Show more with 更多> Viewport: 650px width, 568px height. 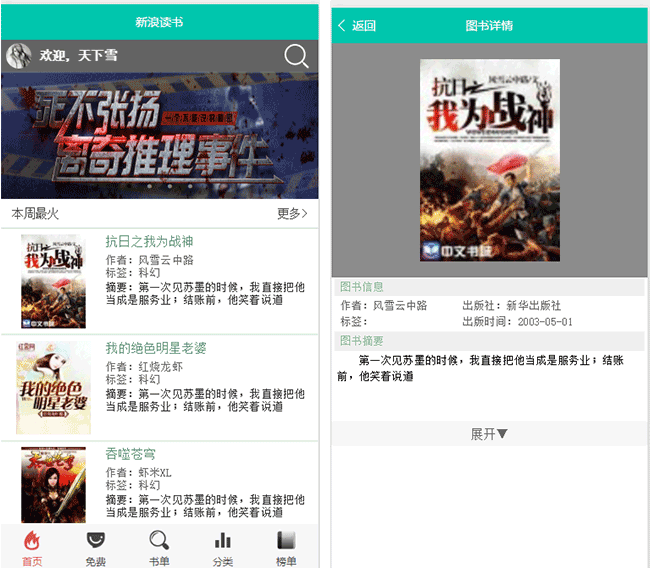[x=292, y=214]
